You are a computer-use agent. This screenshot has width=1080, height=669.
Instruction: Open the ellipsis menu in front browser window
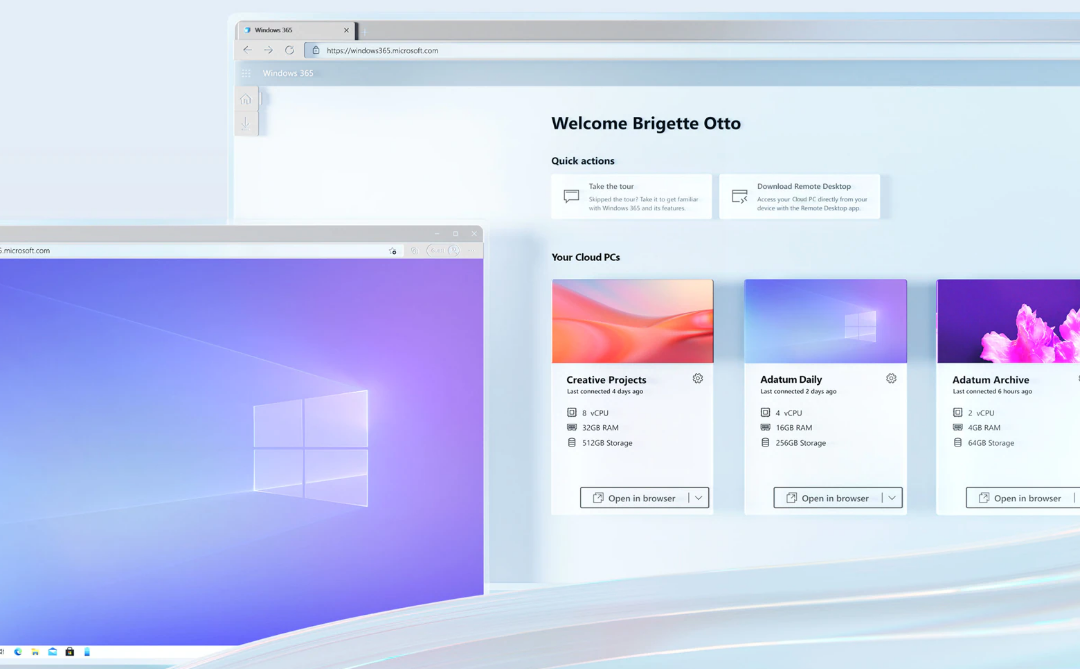coord(472,251)
